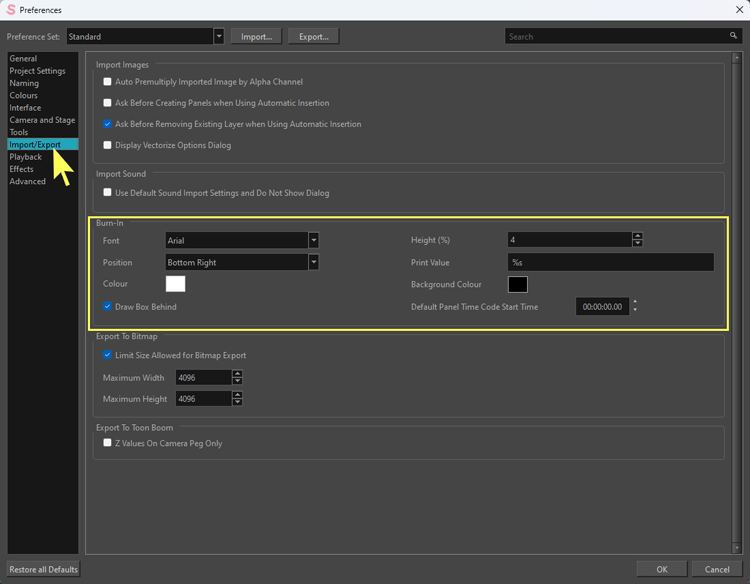Screen dimensions: 750x584
Task: Click the Import... button
Action: pos(256,36)
